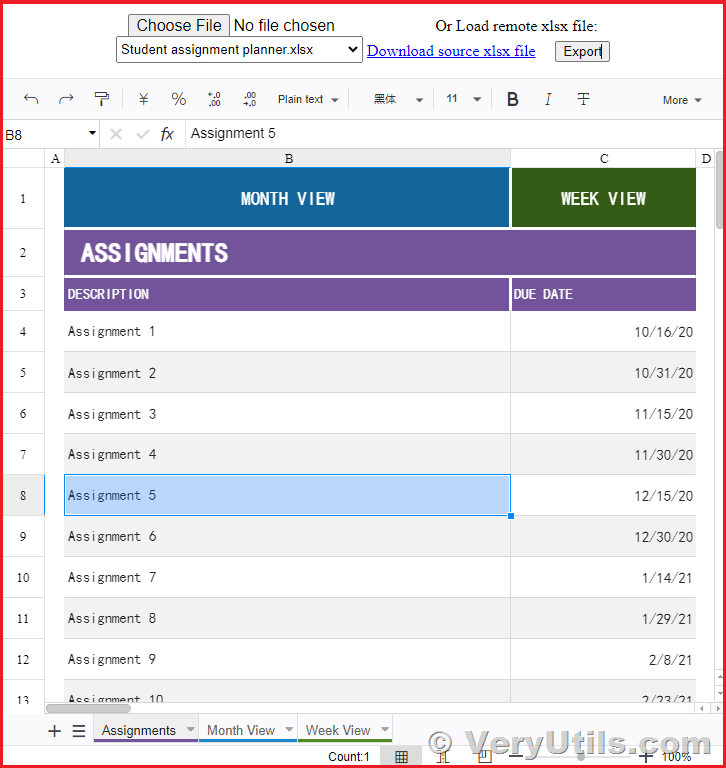The width and height of the screenshot is (726, 768).
Task: Activate the paint format brush tool
Action: 101,99
